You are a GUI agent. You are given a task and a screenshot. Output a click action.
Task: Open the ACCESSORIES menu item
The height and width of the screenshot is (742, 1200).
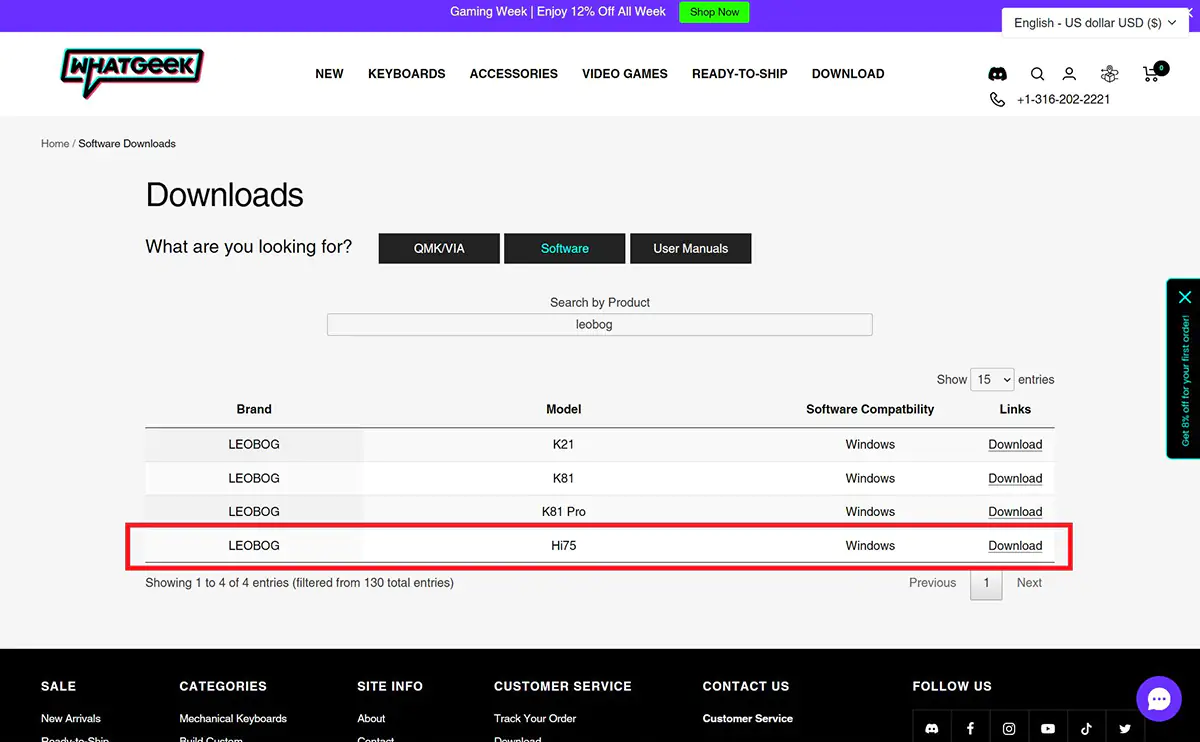(x=514, y=74)
